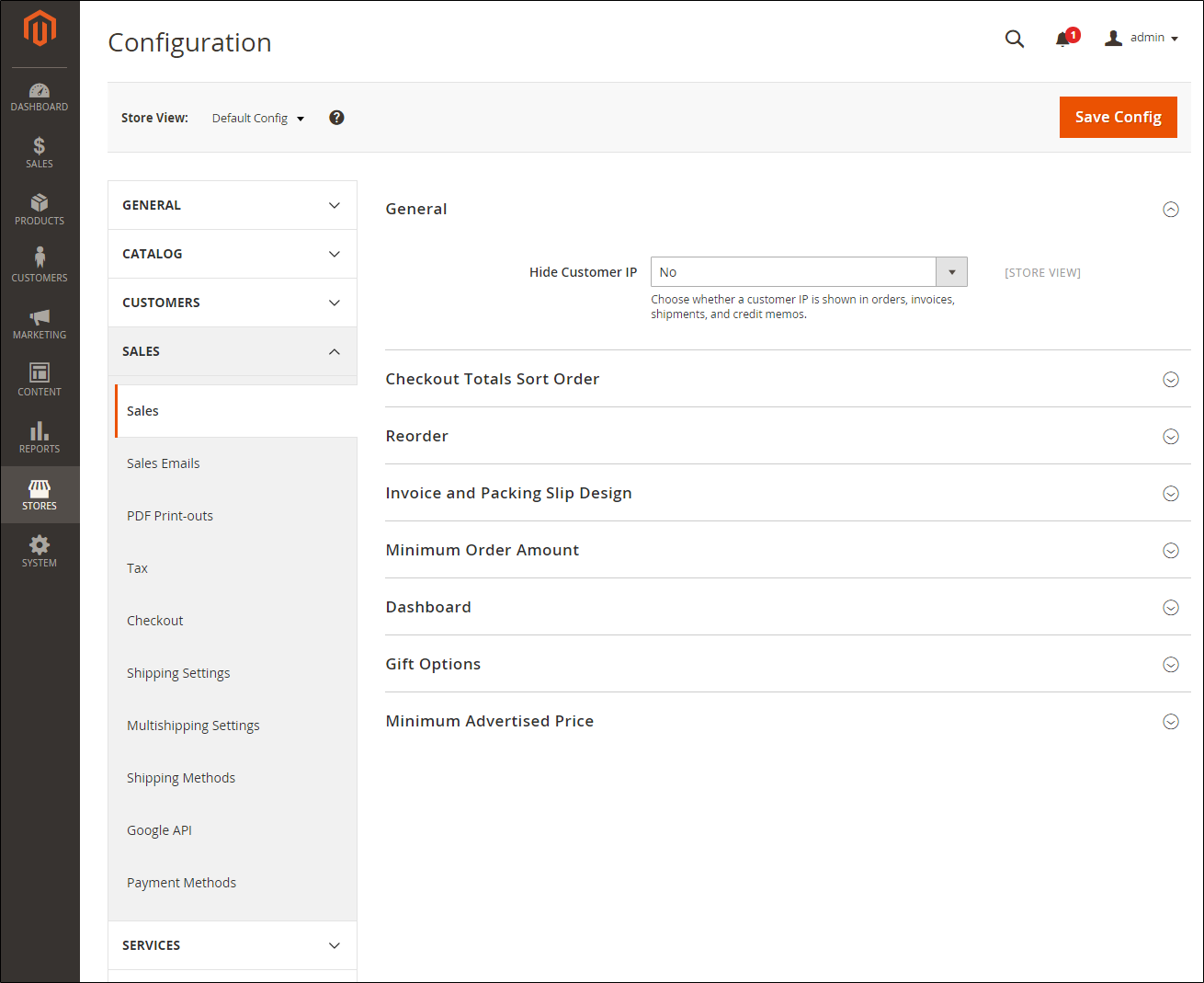Open the Default Config store view dropdown
The width and height of the screenshot is (1204, 983).
coord(258,119)
